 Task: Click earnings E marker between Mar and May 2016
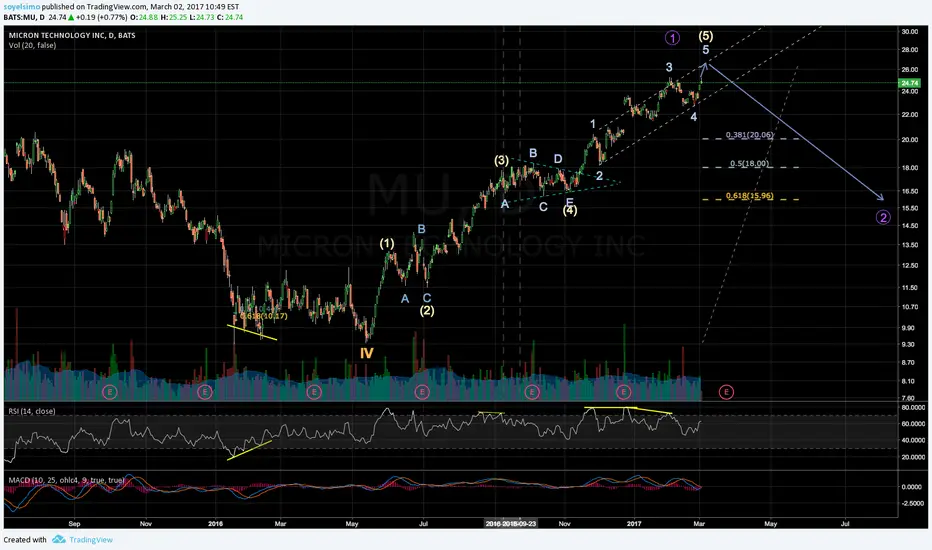[x=314, y=392]
